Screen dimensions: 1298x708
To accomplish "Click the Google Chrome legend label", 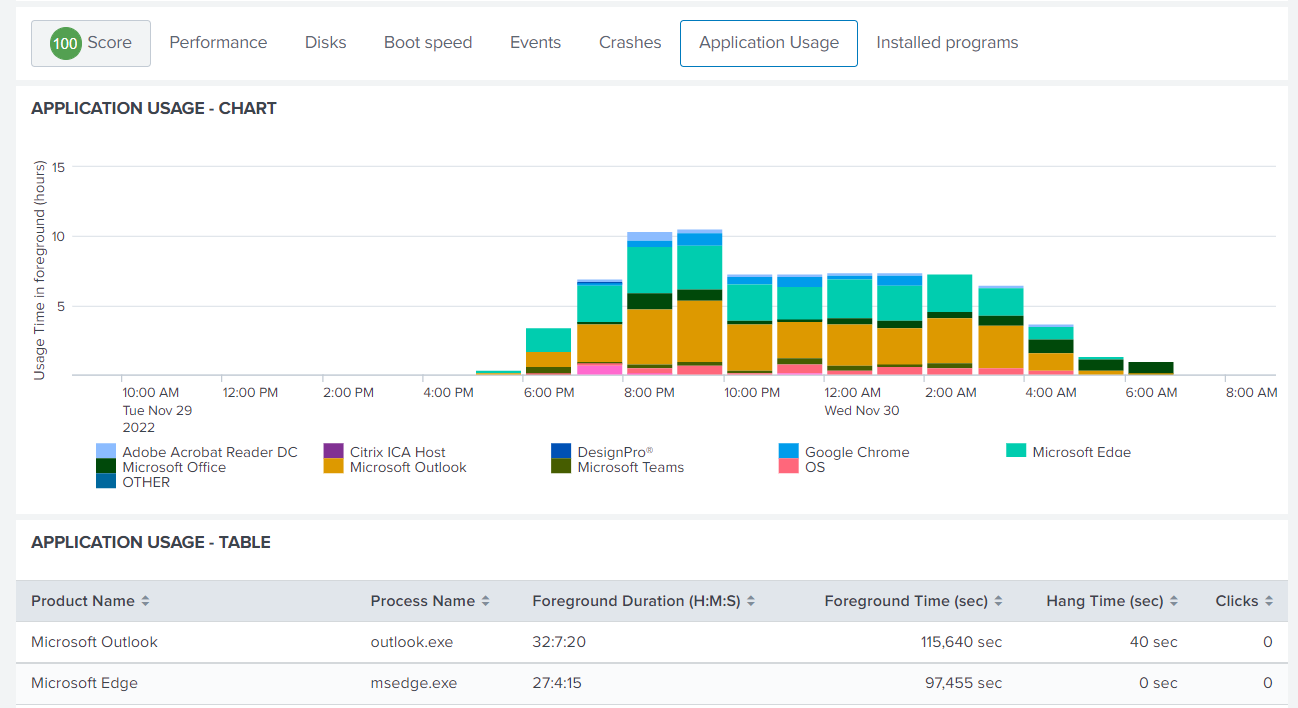I will tap(857, 452).
